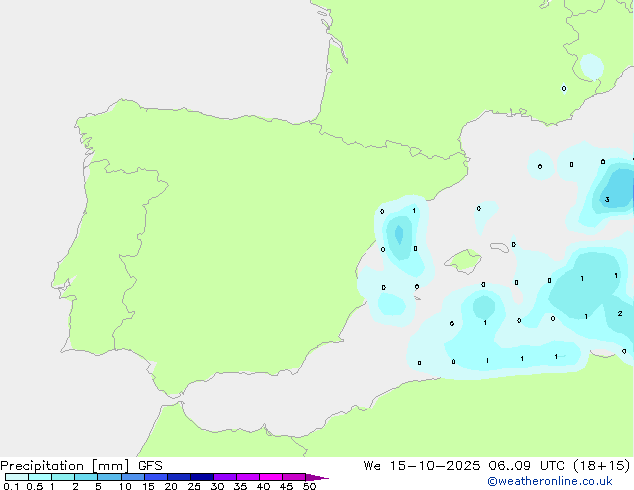Screen dimensions: 634x490
Task: Select the 35 to 40 mm violet swatch
Action: coord(248,477)
